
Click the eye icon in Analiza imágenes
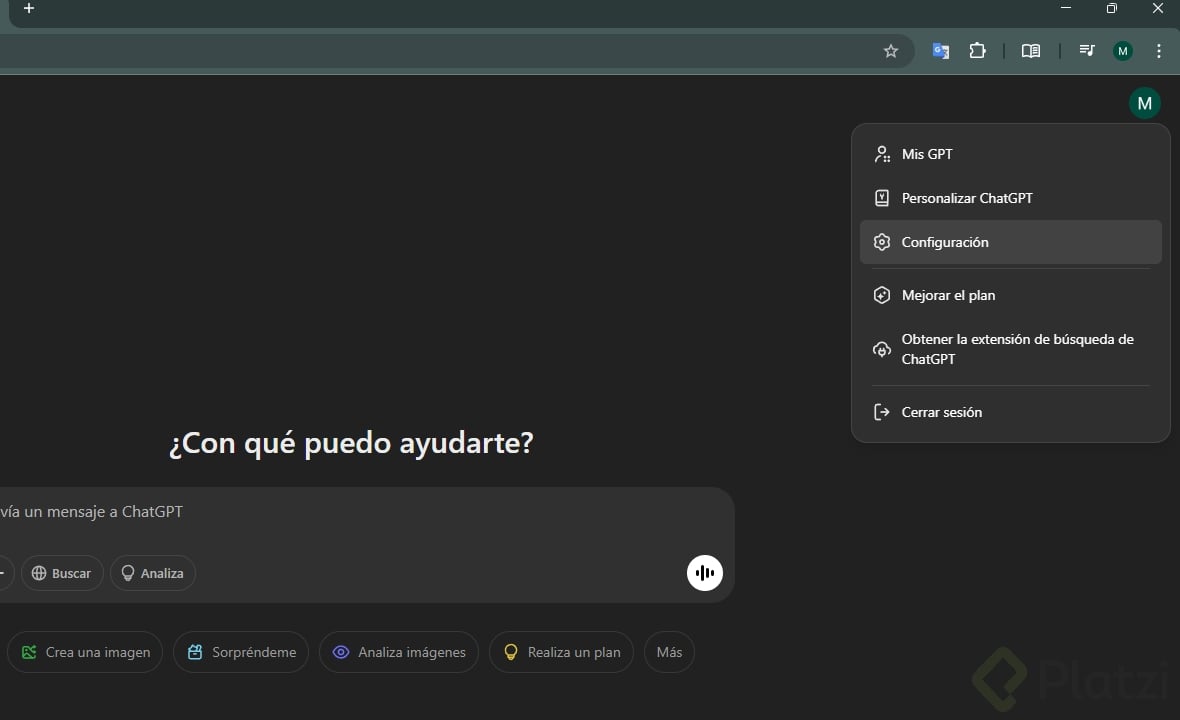click(341, 652)
